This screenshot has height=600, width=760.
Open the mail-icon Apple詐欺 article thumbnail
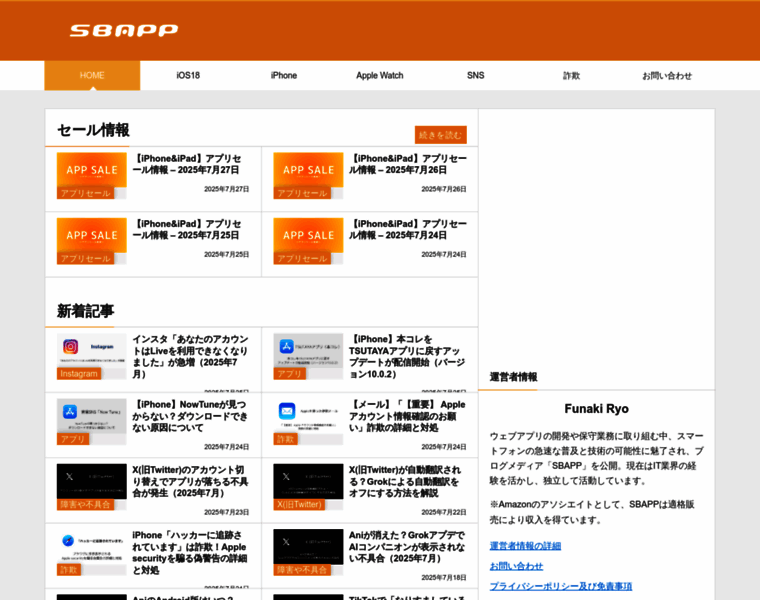coord(308,416)
